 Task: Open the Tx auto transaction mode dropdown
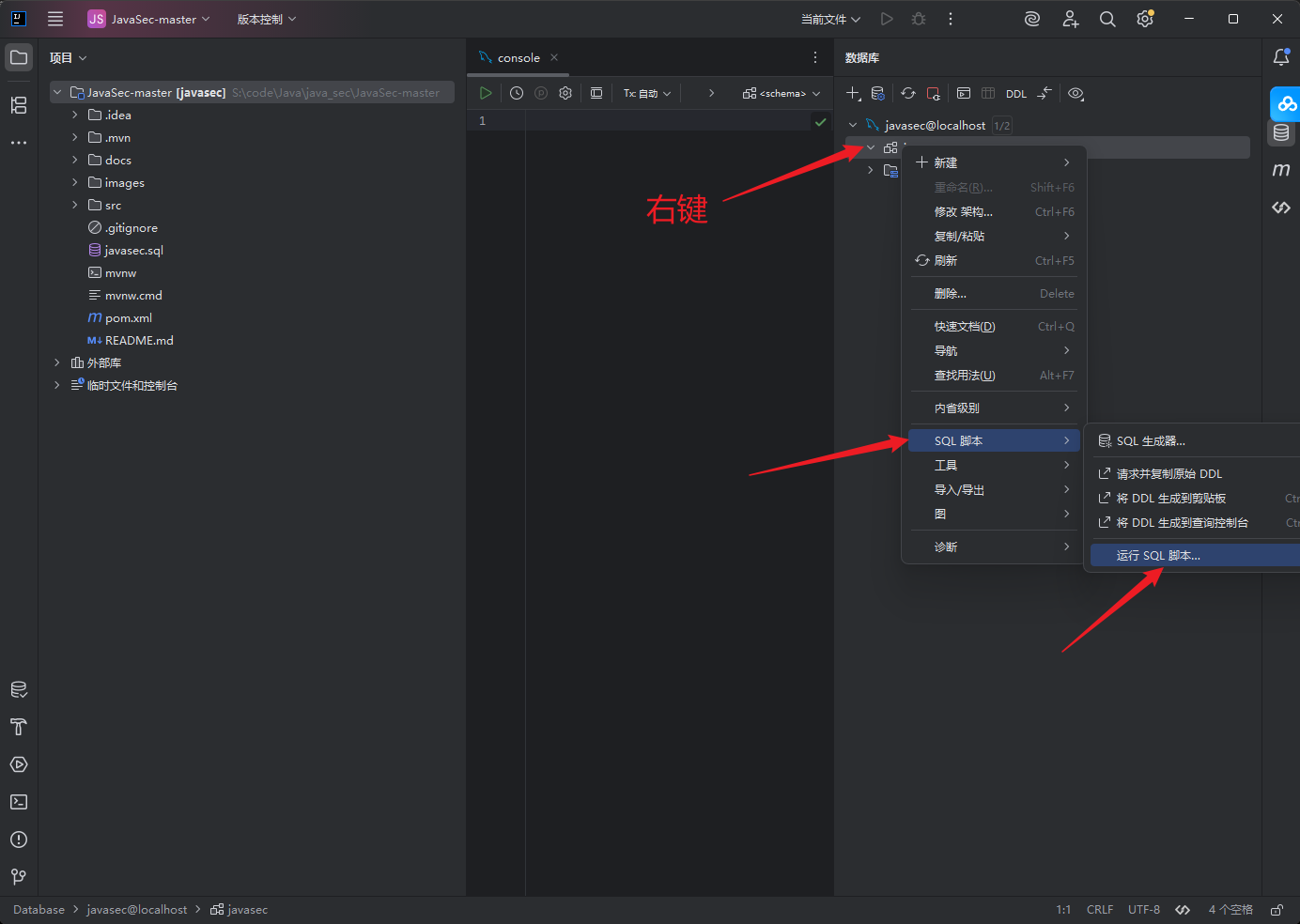[647, 93]
